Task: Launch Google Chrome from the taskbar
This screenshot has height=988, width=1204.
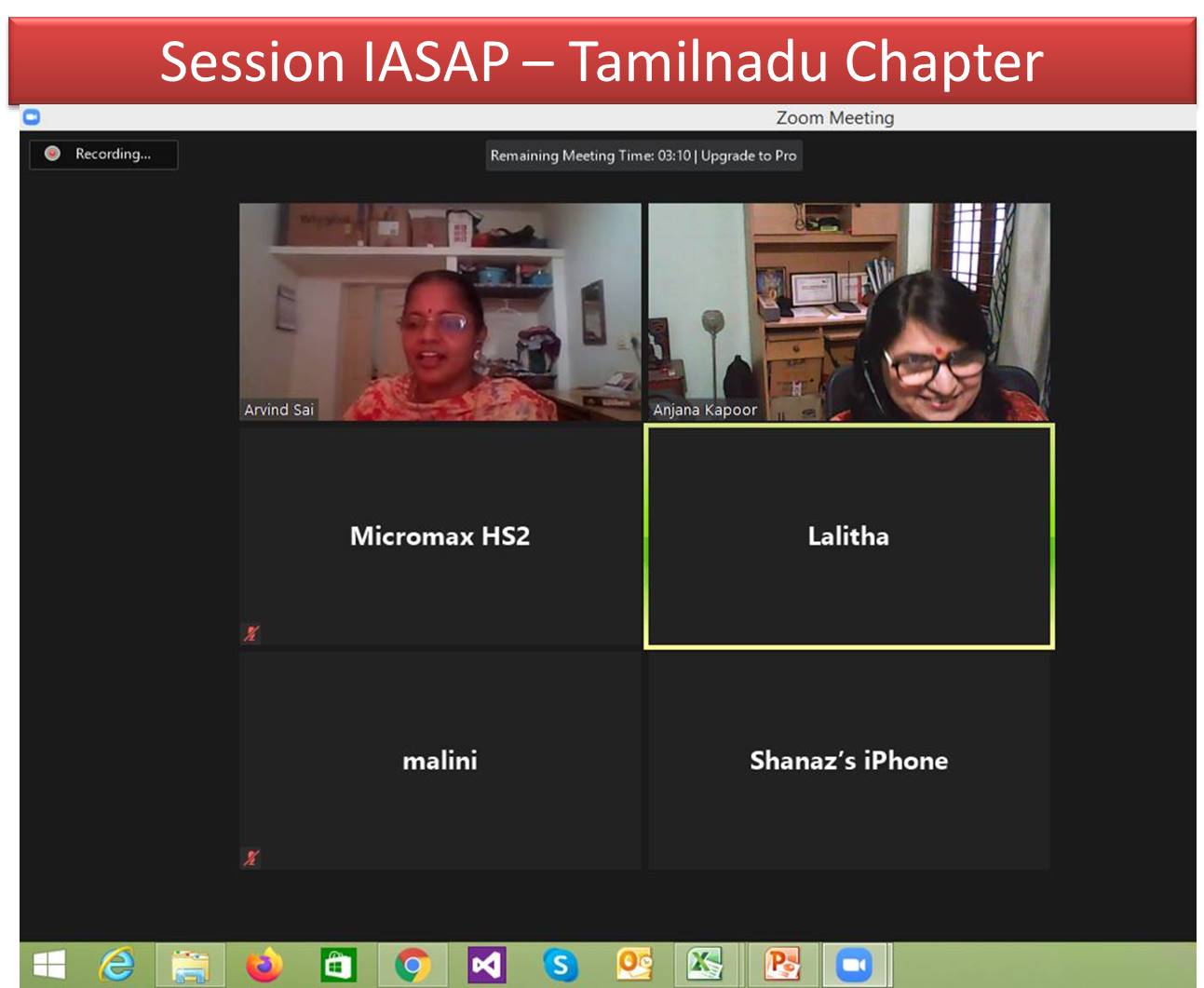Action: pyautogui.click(x=413, y=966)
